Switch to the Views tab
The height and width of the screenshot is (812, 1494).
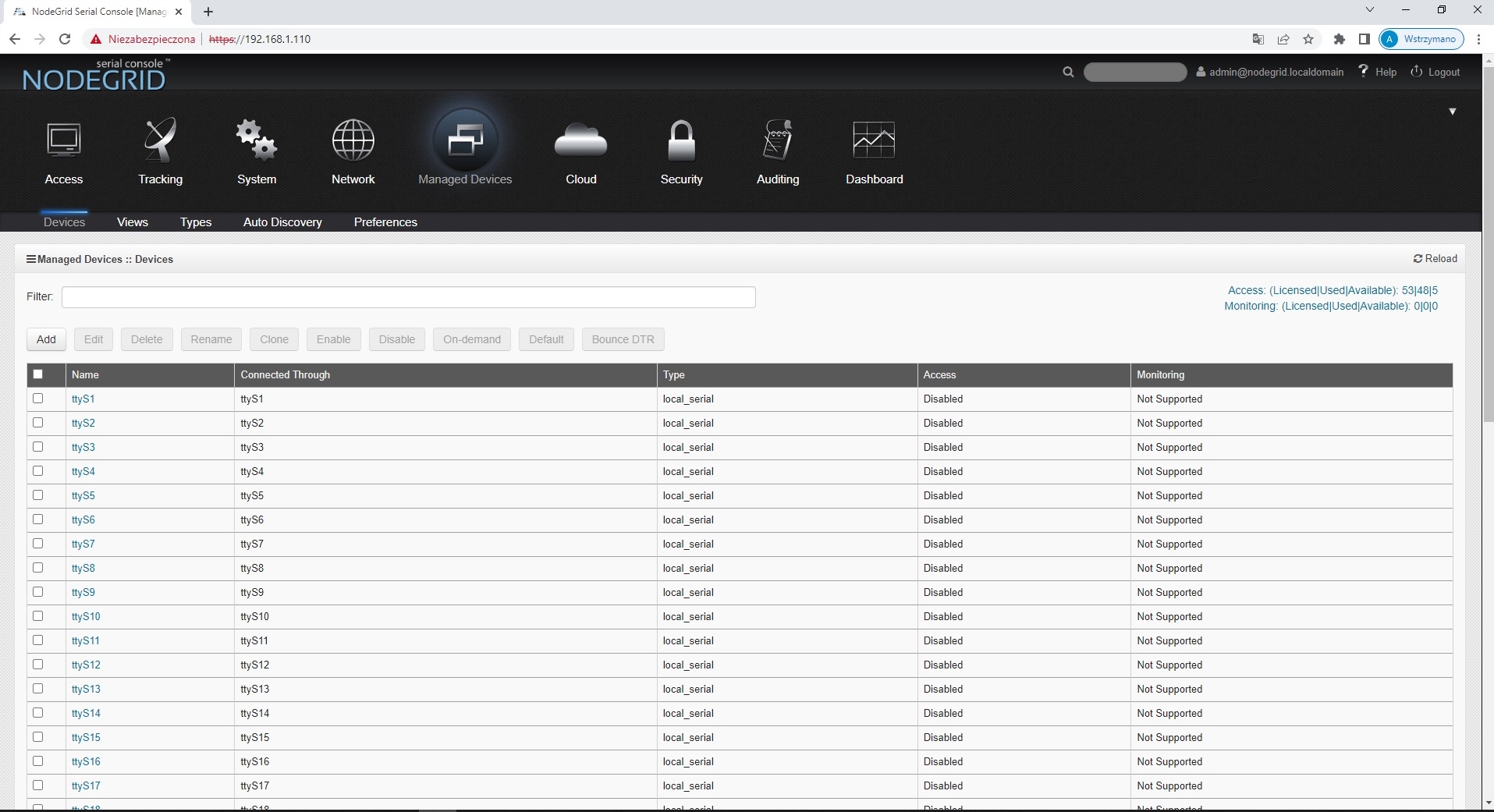133,222
